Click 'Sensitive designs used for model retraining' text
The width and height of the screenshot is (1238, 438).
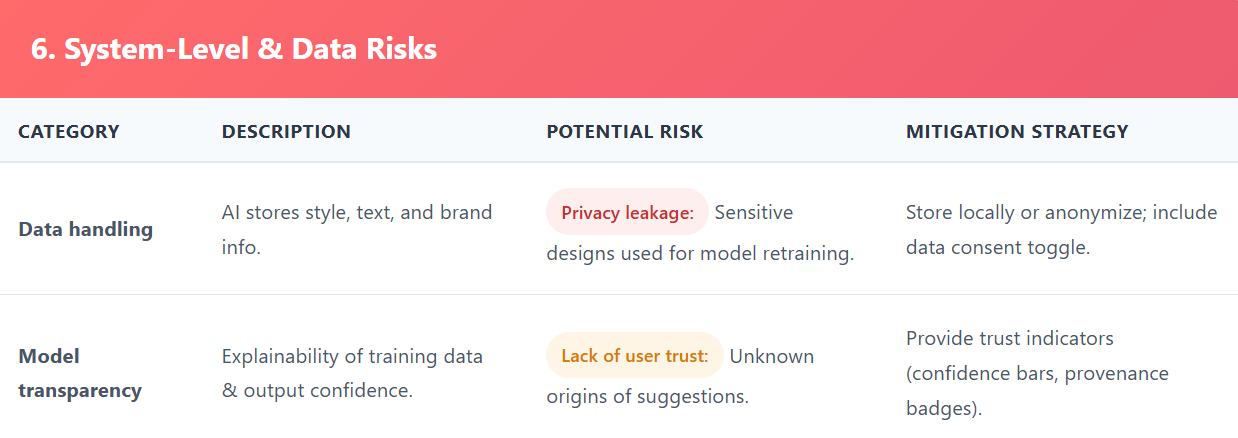[699, 253]
